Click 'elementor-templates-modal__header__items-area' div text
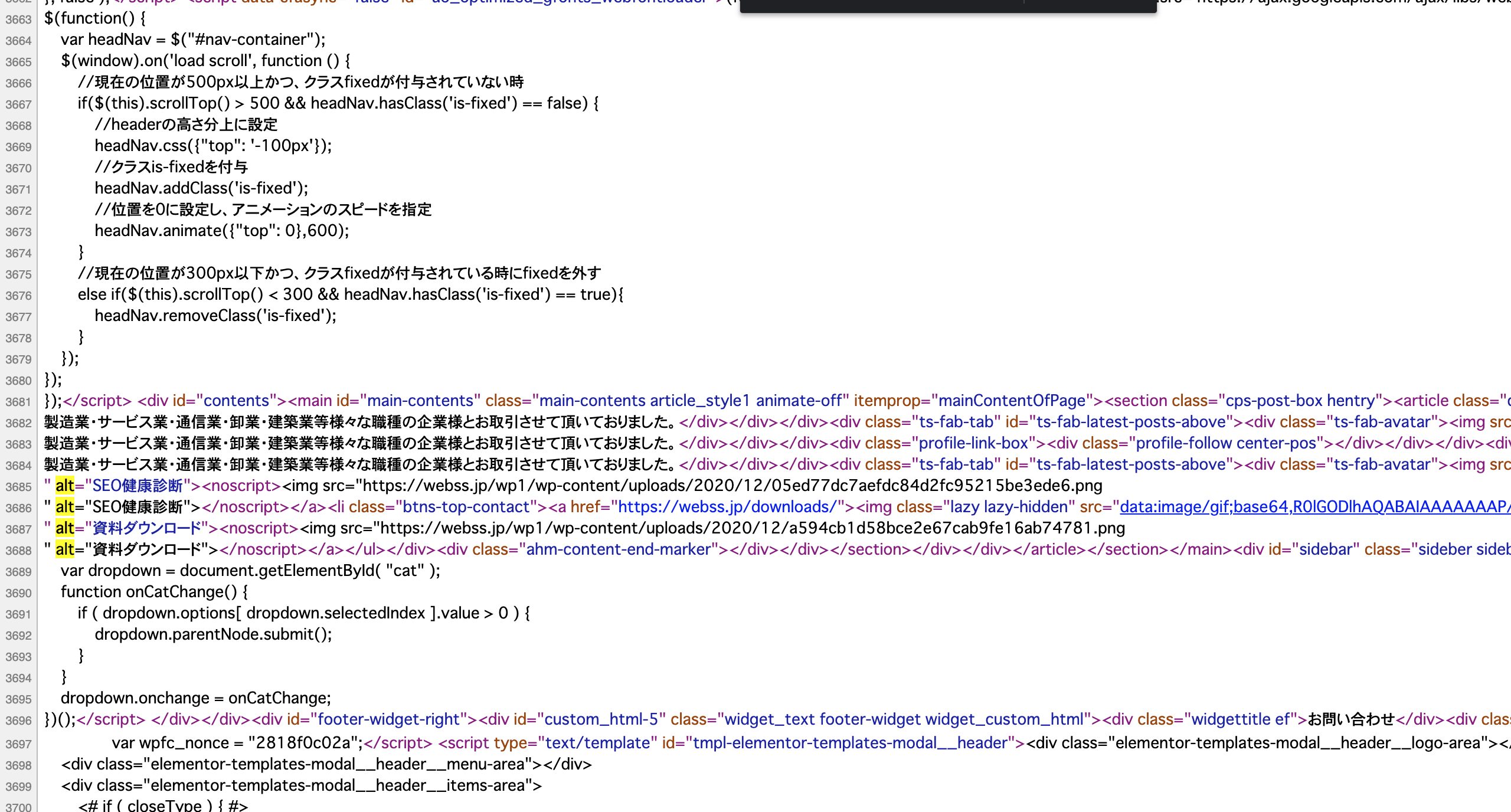Image resolution: width=1511 pixels, height=812 pixels. click(x=301, y=785)
